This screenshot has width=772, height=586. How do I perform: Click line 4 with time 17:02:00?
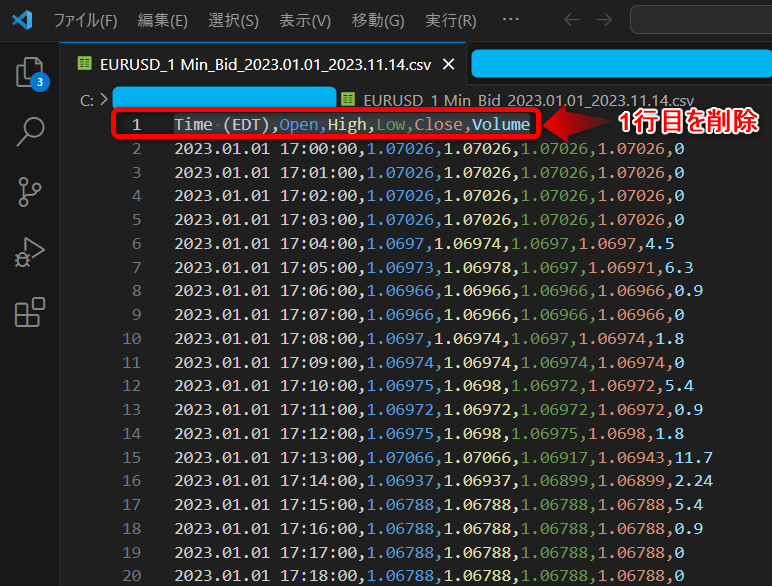pyautogui.click(x=429, y=196)
